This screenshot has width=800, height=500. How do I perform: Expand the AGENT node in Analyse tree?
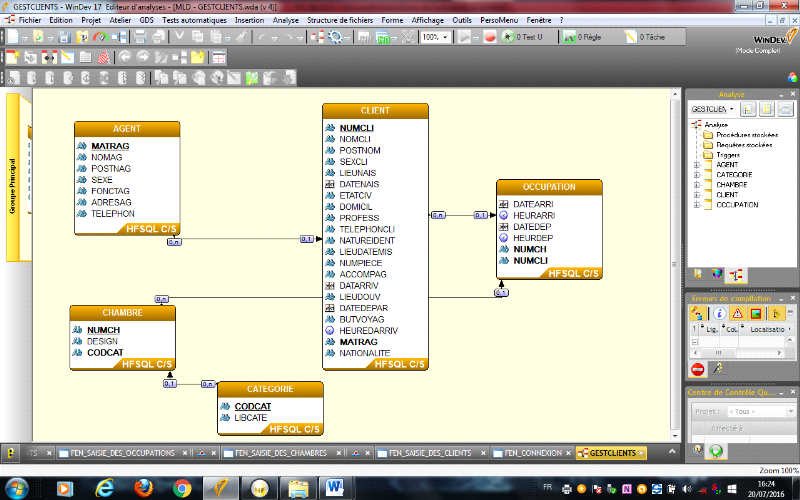tap(697, 165)
